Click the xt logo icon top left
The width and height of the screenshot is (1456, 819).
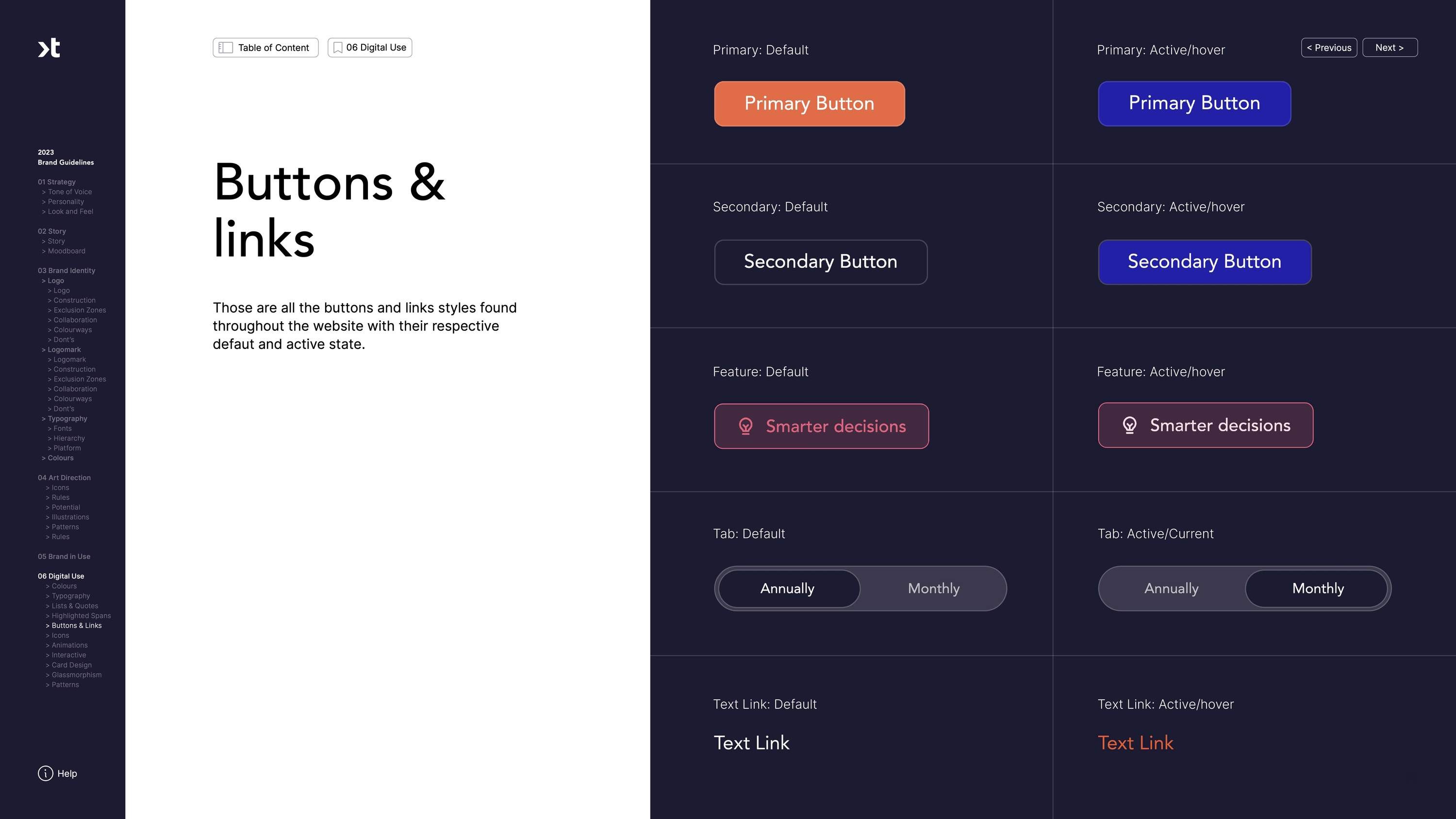[x=47, y=47]
